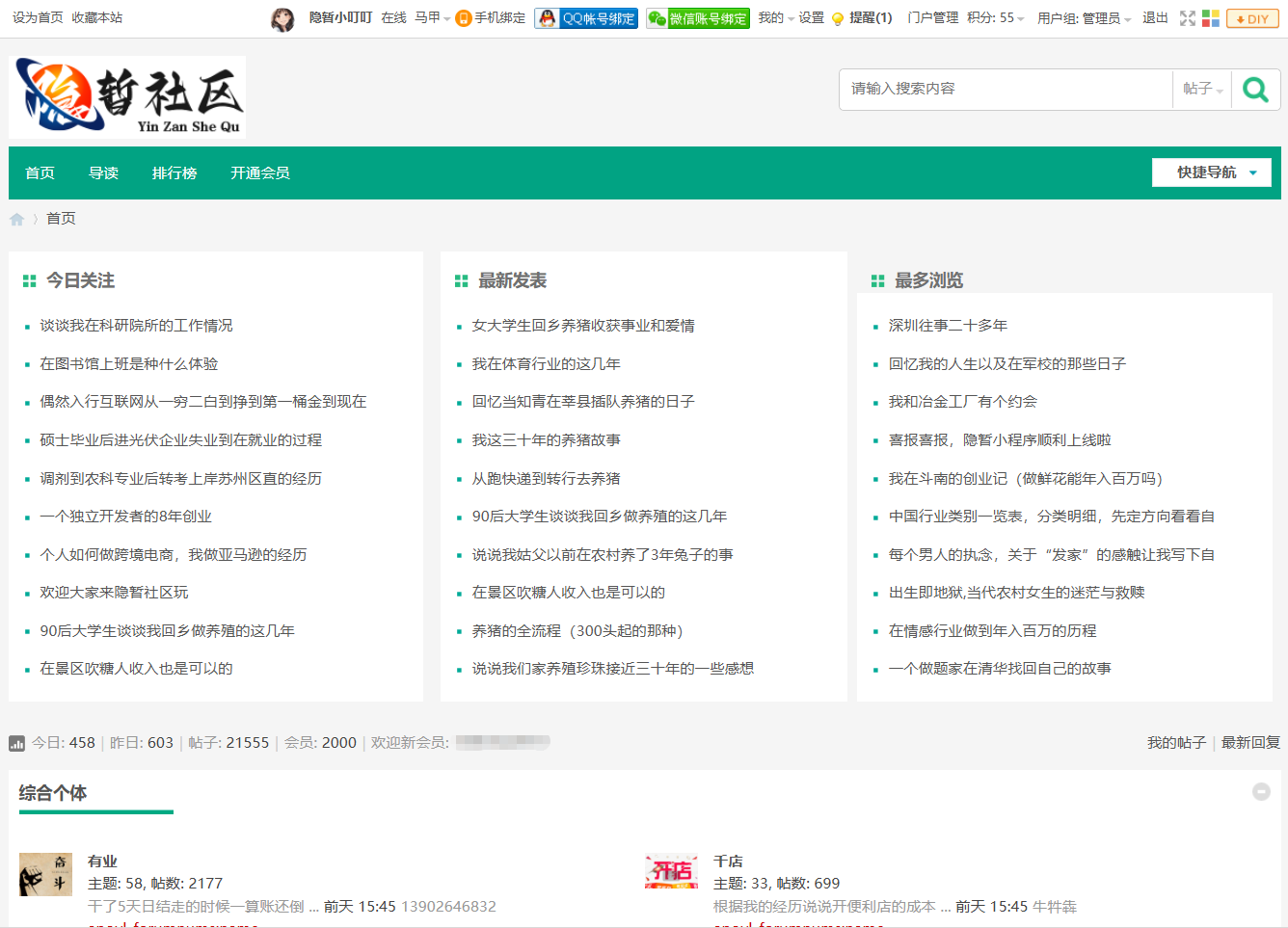Toggle the widescreen layout icon
Viewport: 1288px width, 928px height.
pos(1188,18)
